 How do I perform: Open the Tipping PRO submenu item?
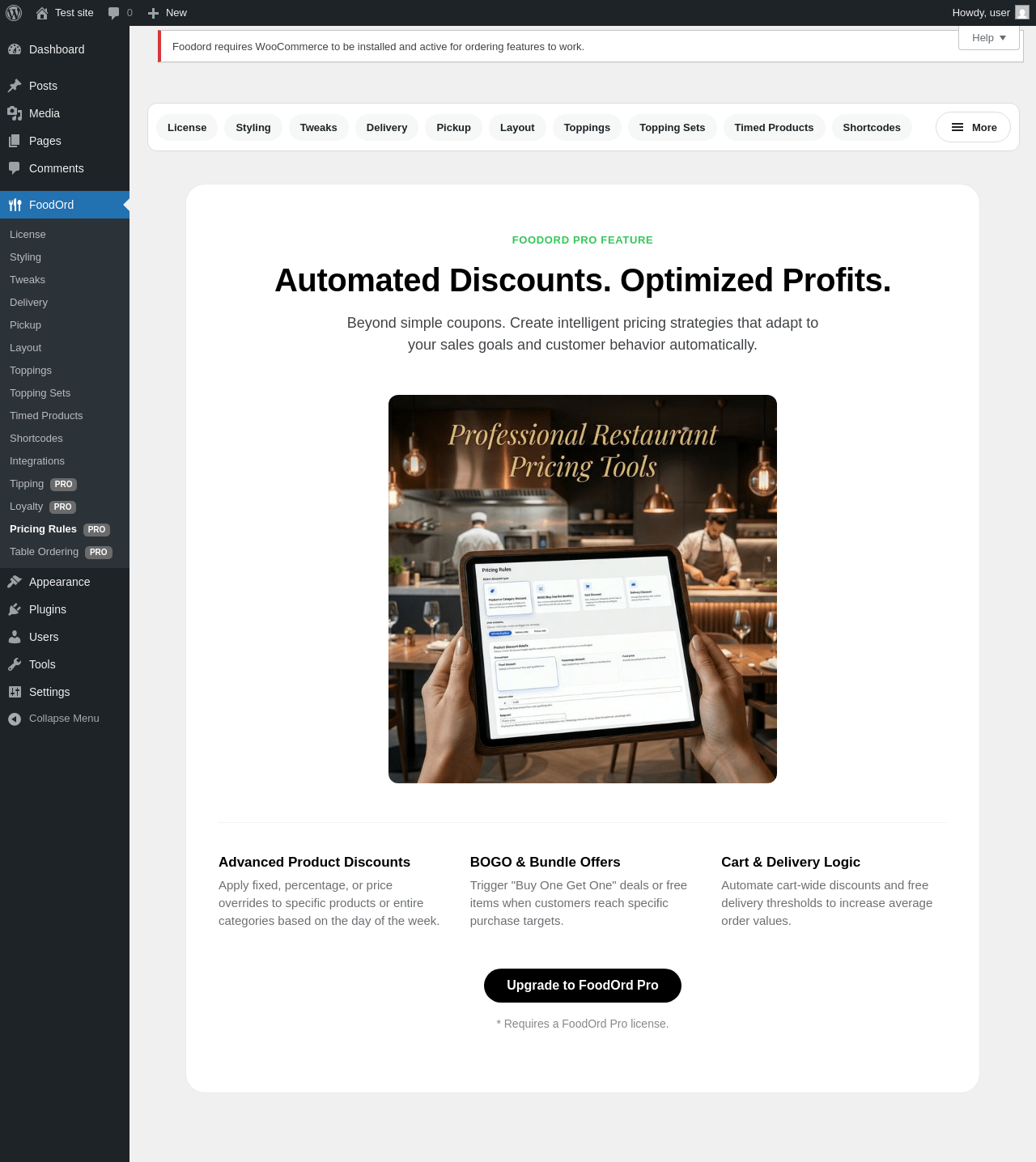coord(65,484)
